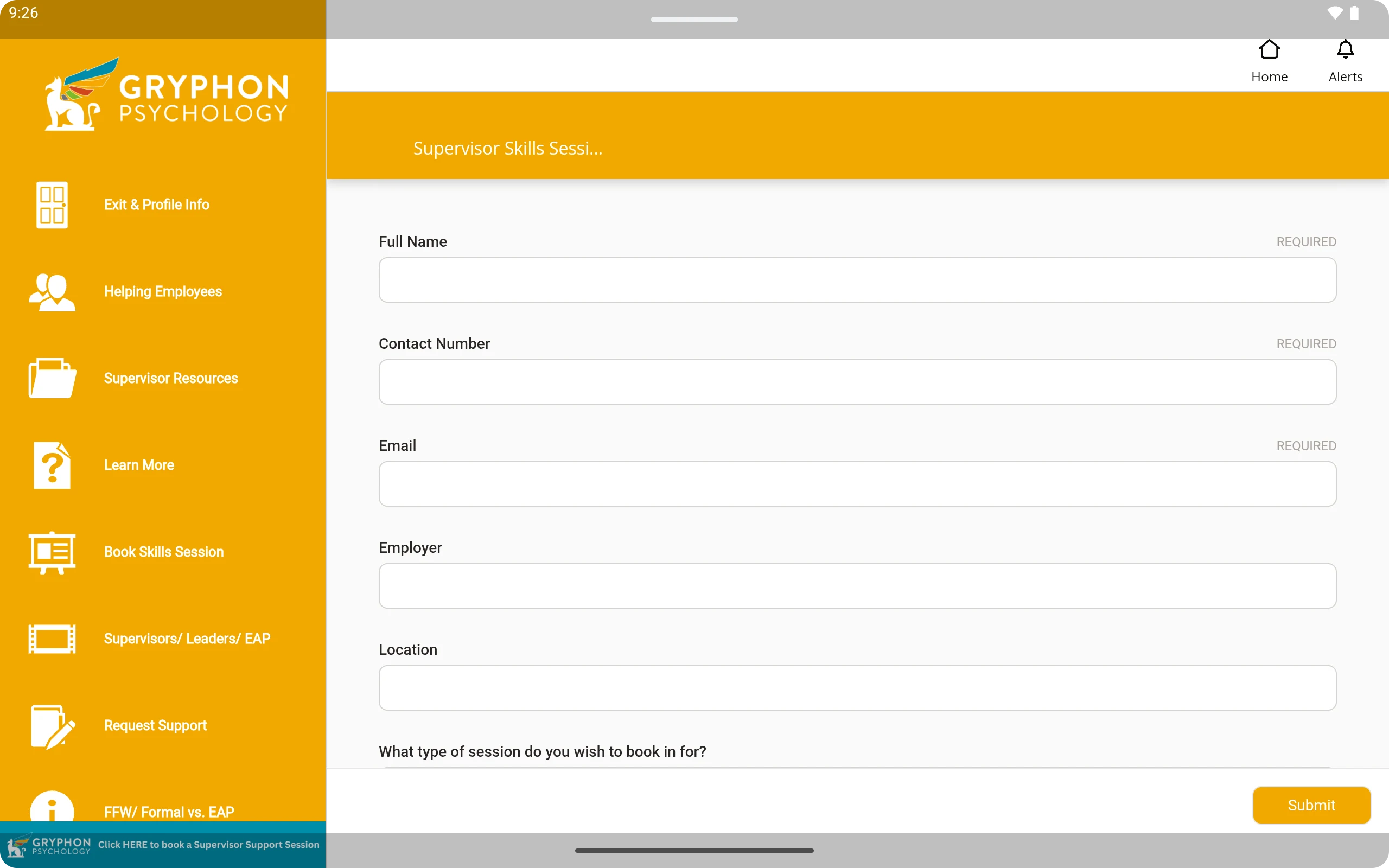Open the Alerts bell icon

pyautogui.click(x=1346, y=50)
